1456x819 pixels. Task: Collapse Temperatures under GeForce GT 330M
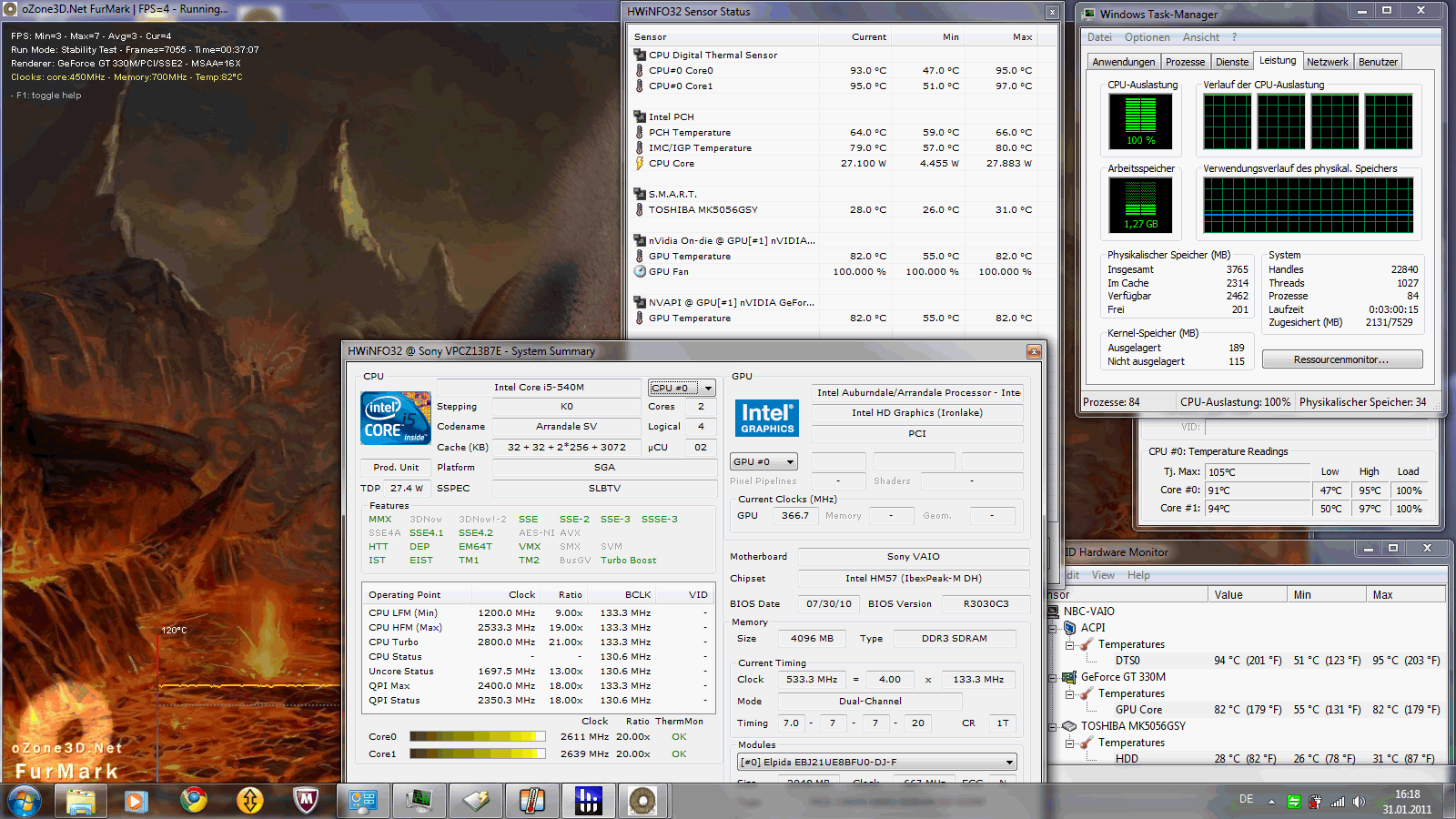point(1070,693)
